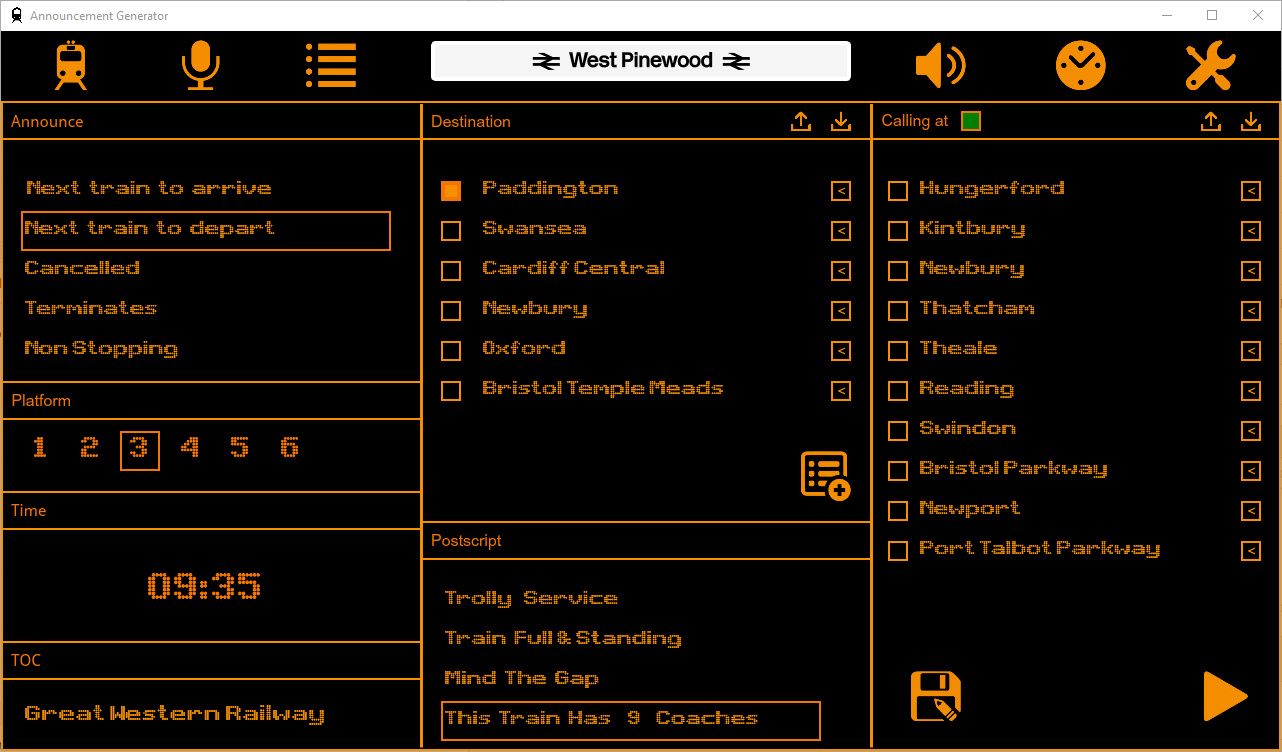Check the Cardiff Central checkbox

pyautogui.click(x=451, y=271)
